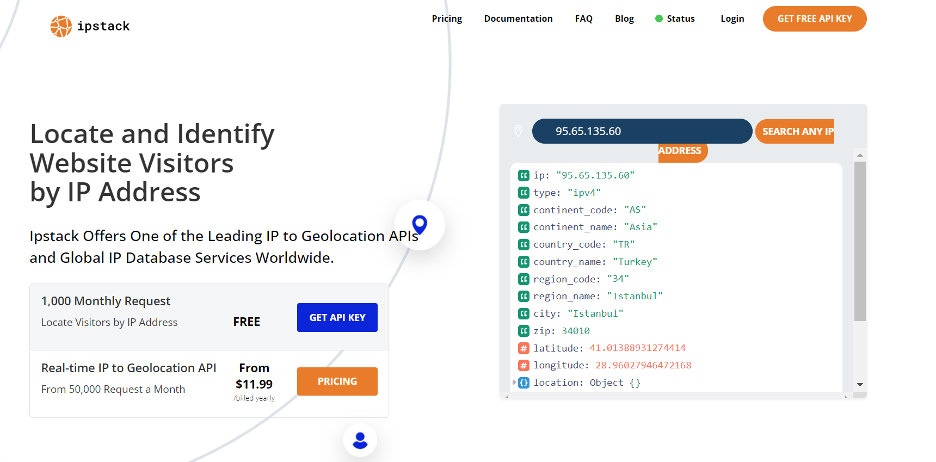
Task: Click the string icon beside country_name
Action: [524, 261]
